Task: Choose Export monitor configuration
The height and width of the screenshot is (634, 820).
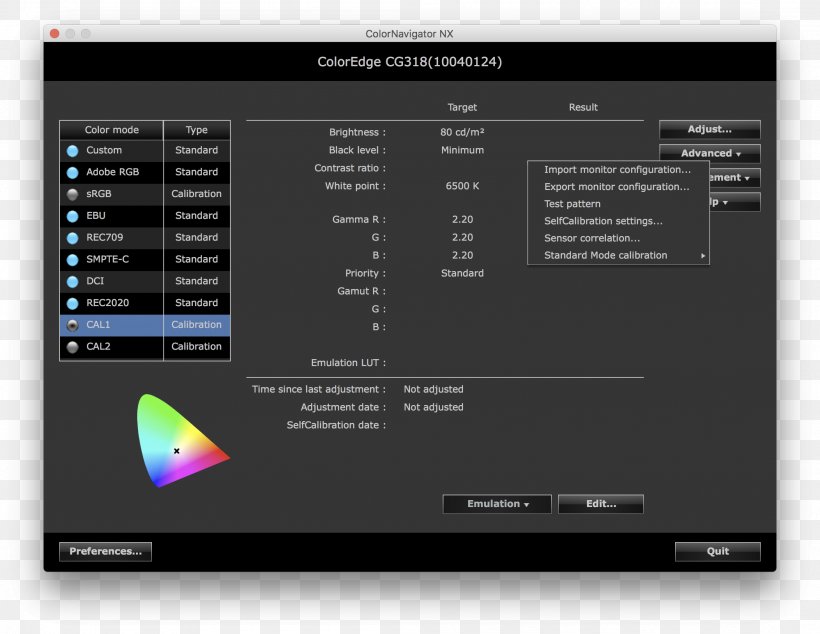Action: (618, 187)
